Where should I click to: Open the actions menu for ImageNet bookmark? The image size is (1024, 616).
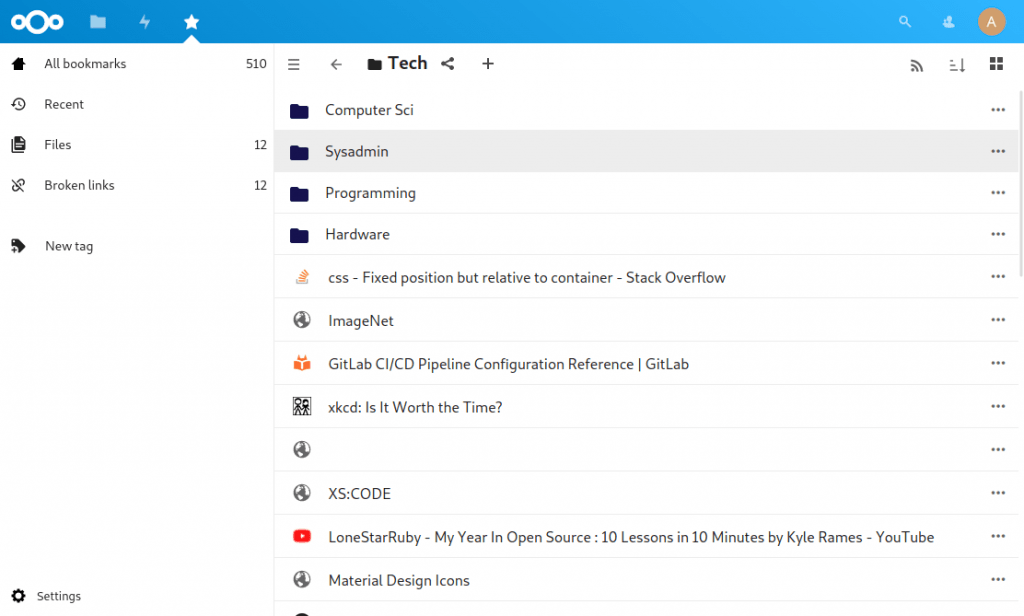(997, 320)
